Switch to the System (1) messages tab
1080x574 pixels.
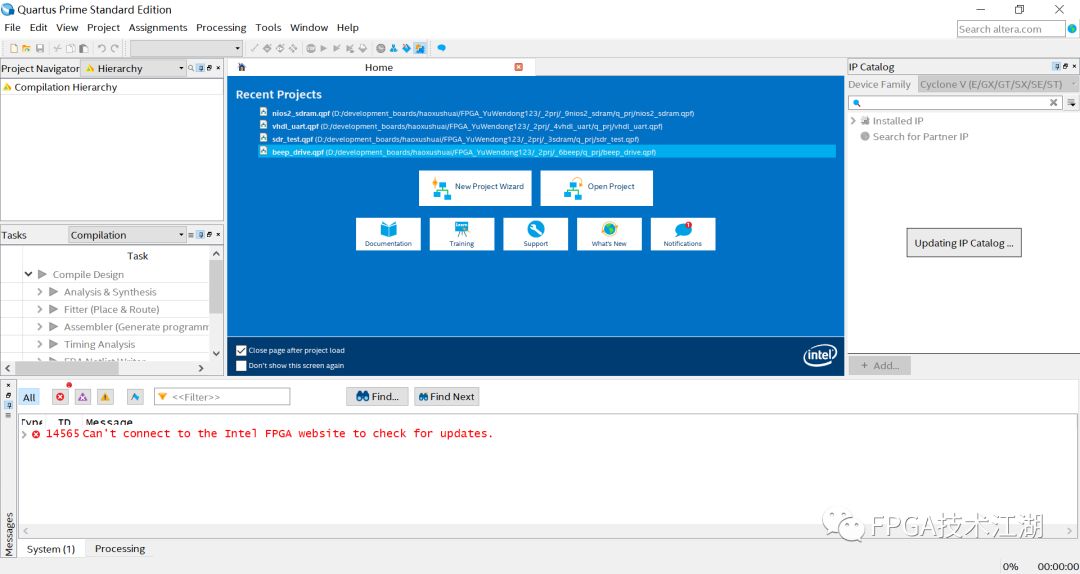click(51, 549)
